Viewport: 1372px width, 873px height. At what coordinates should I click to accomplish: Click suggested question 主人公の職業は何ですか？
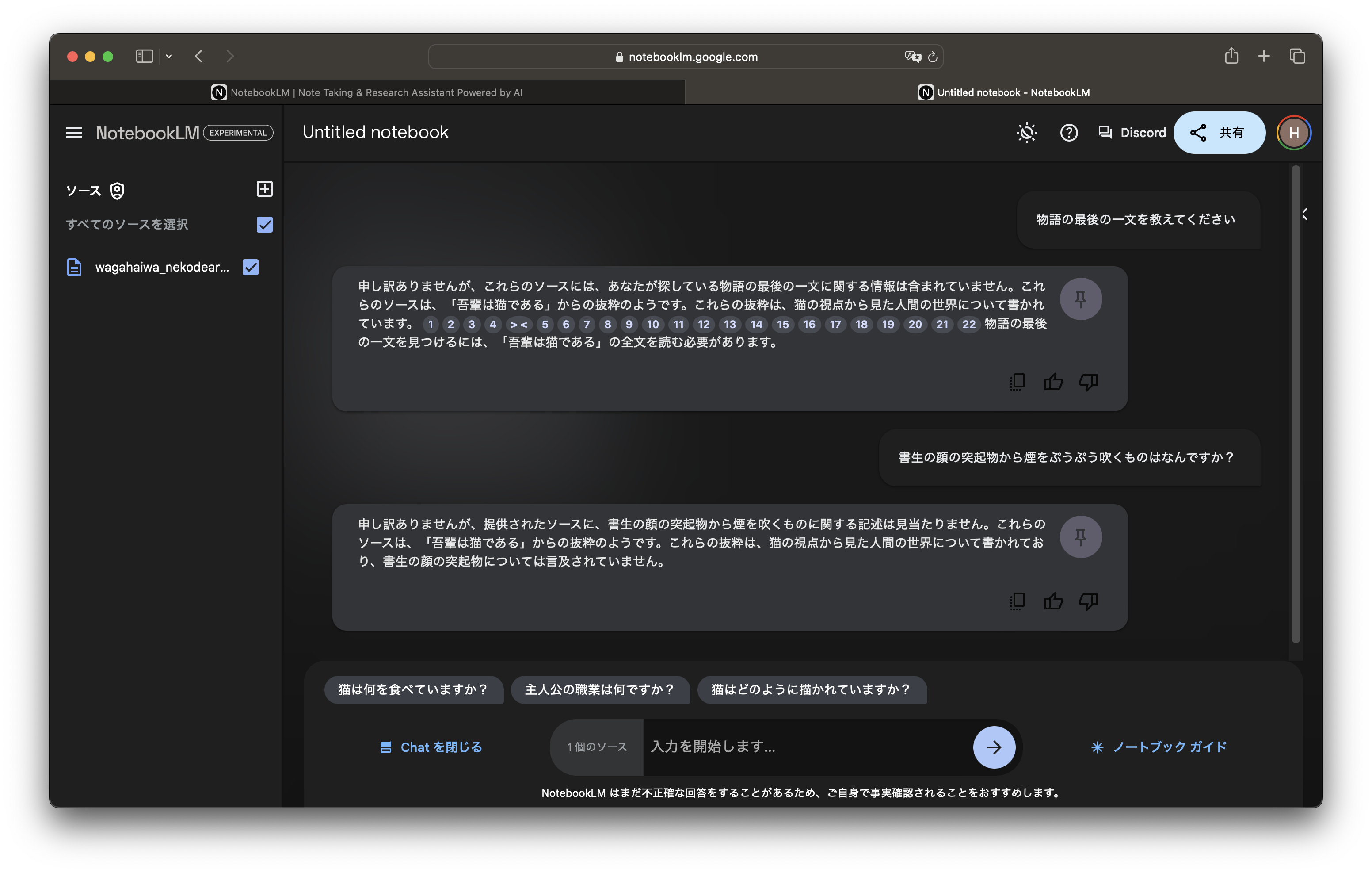pyautogui.click(x=599, y=689)
